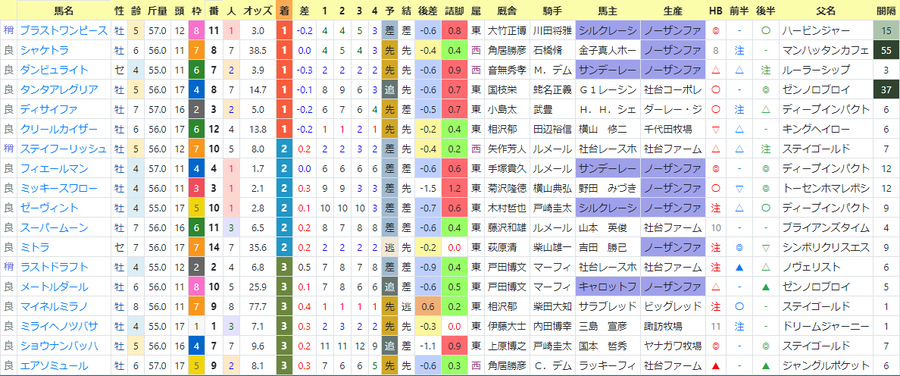Open the スーパームーン horse link
This screenshot has height=376, width=900.
pyautogui.click(x=54, y=228)
